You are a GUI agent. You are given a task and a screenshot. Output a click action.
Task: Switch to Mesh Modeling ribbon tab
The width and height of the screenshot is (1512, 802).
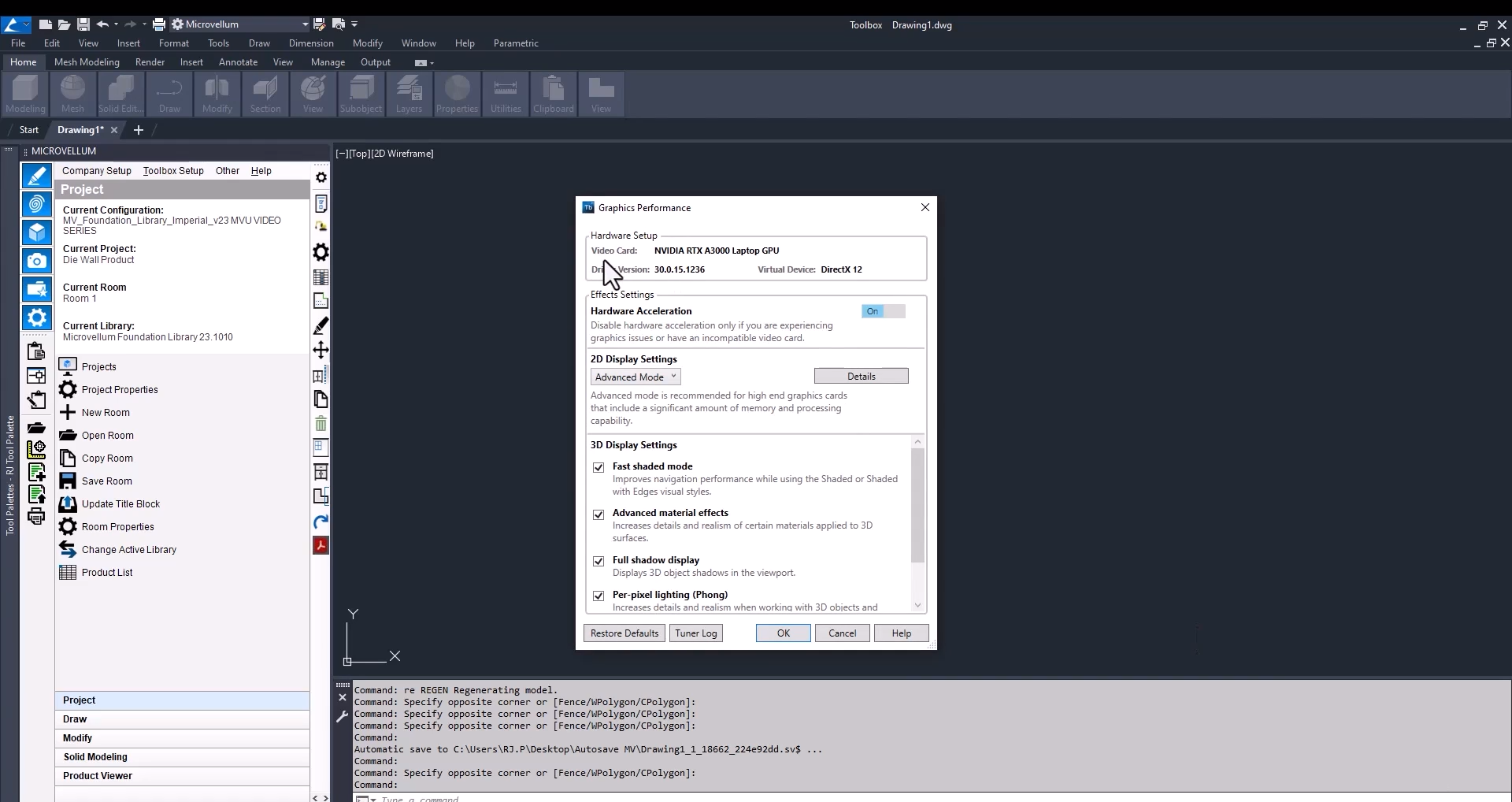pyautogui.click(x=87, y=62)
